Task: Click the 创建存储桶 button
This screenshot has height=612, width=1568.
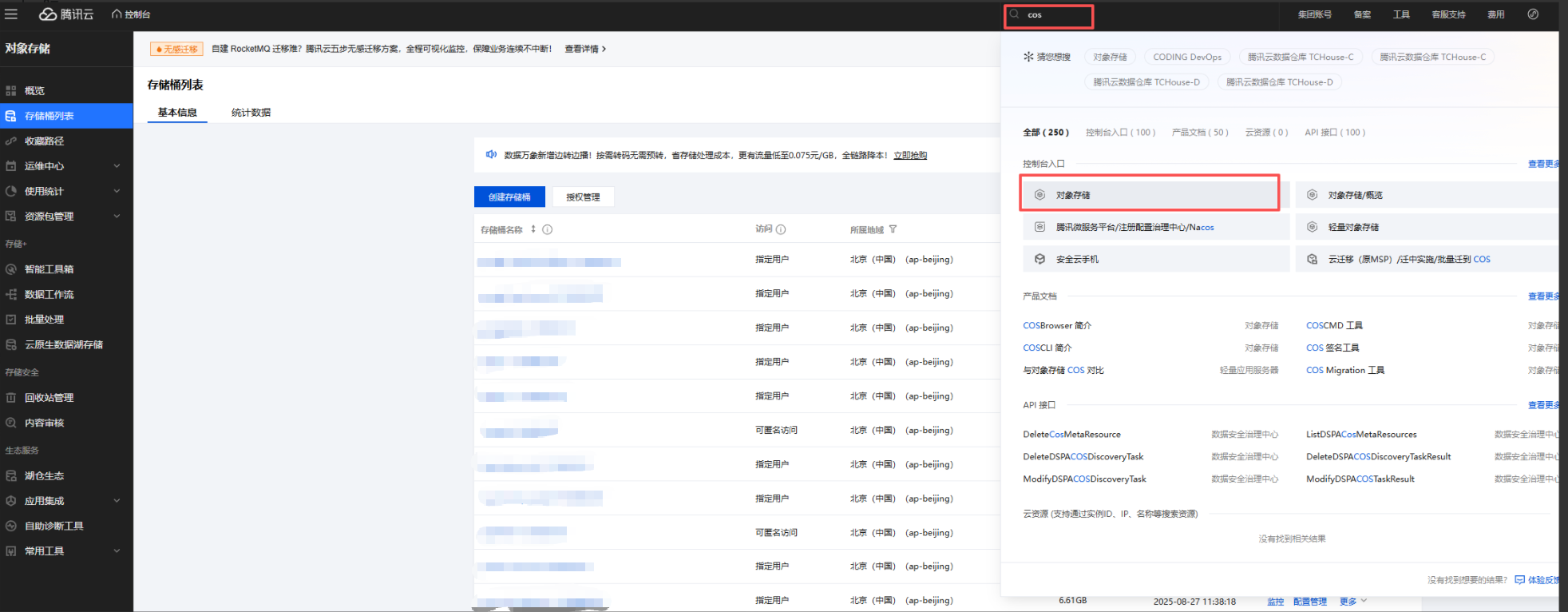Action: [x=509, y=197]
